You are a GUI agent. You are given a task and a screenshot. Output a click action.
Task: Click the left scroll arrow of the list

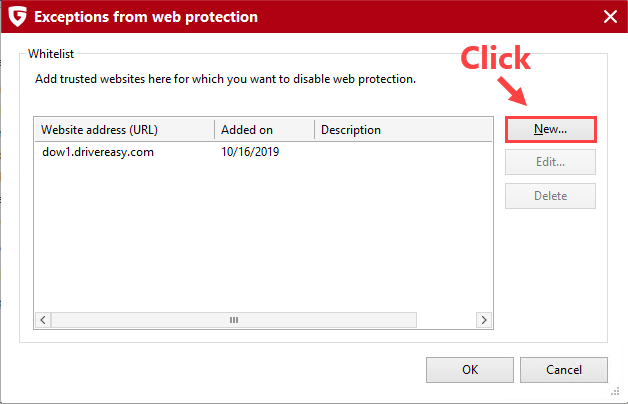click(x=43, y=320)
